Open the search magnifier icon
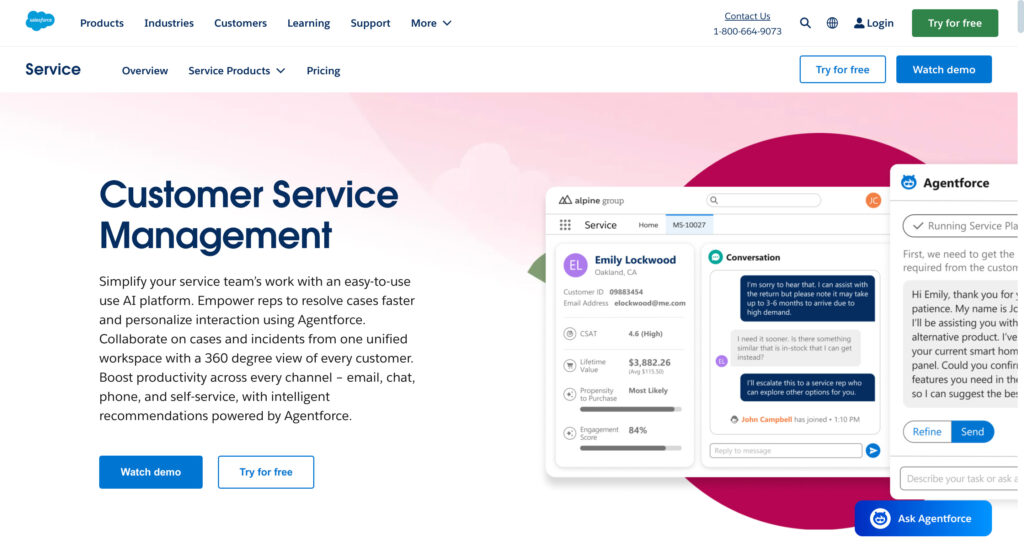Image resolution: width=1024 pixels, height=553 pixels. 805,23
